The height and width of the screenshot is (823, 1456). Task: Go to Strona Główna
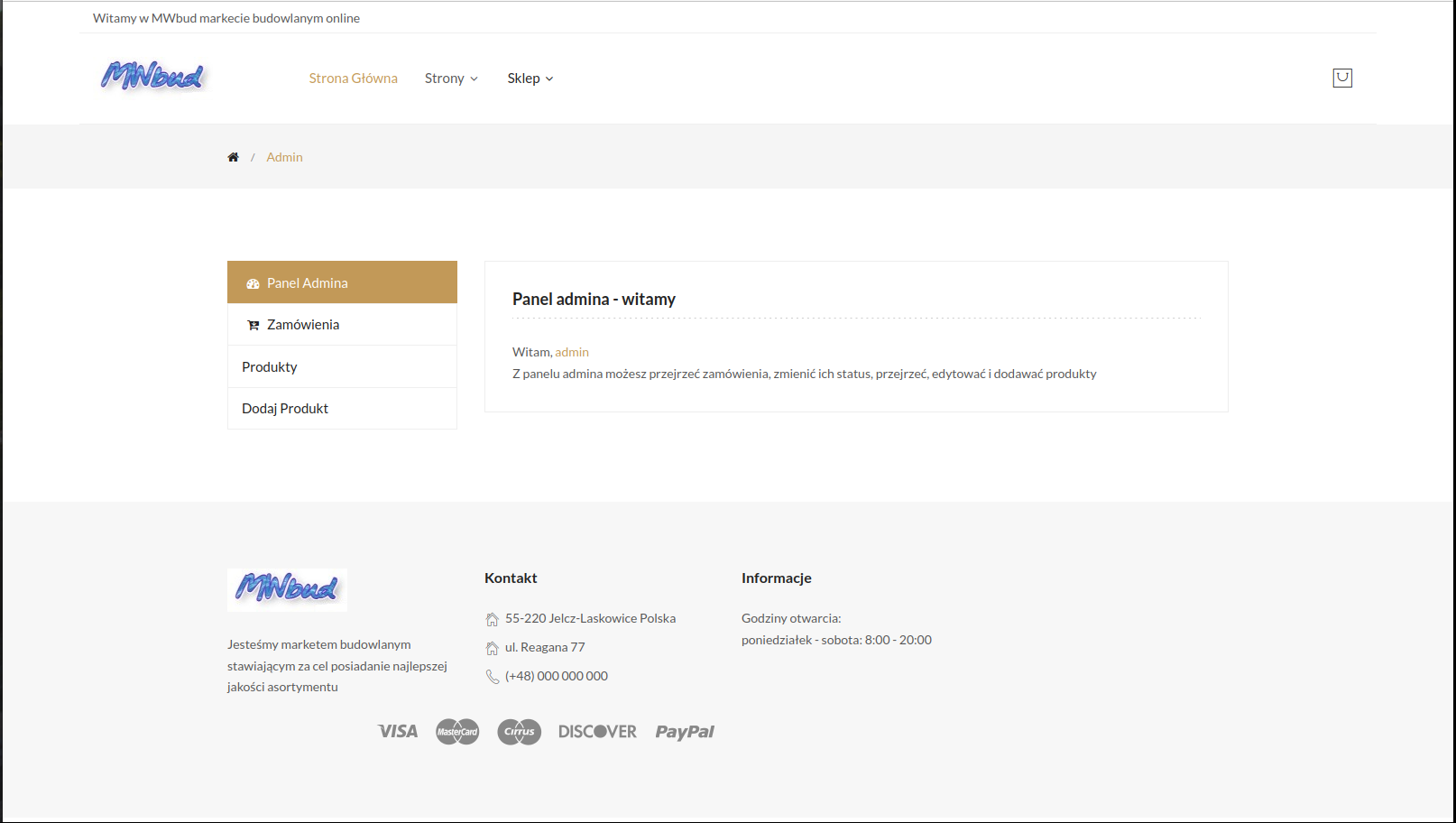tap(353, 79)
